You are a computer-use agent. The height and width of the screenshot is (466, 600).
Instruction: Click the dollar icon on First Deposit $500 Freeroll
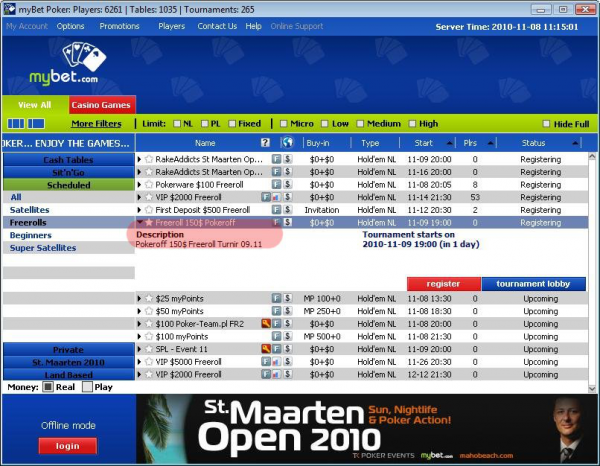pos(288,210)
